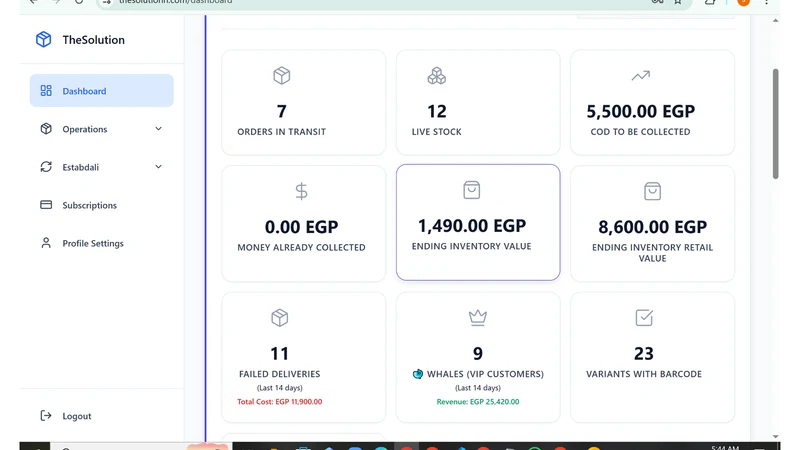The width and height of the screenshot is (800, 450).
Task: Click the 5,500.00 EGP value
Action: pyautogui.click(x=641, y=111)
